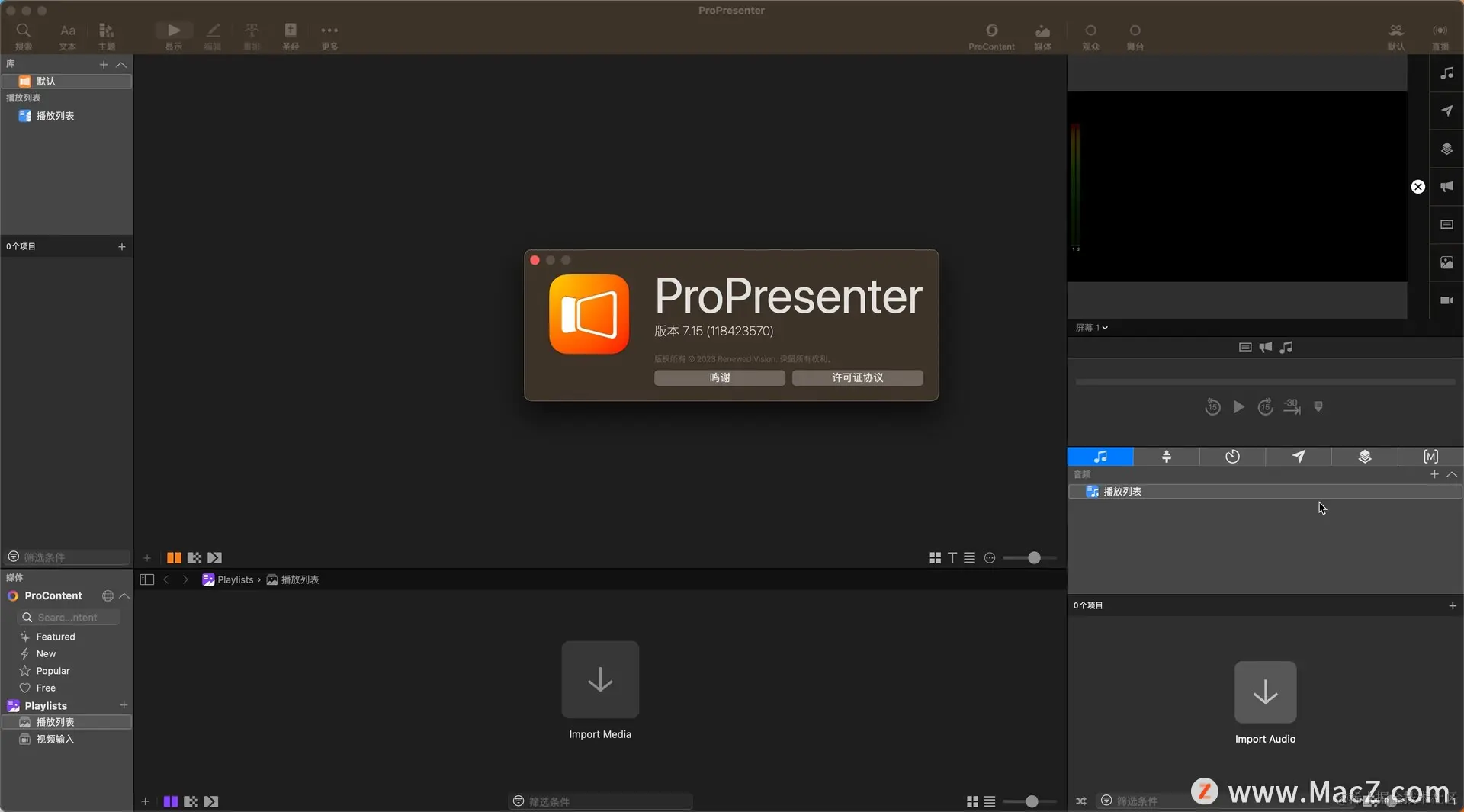
Task: Open the 许可证协议 license agreement
Action: [x=858, y=377]
